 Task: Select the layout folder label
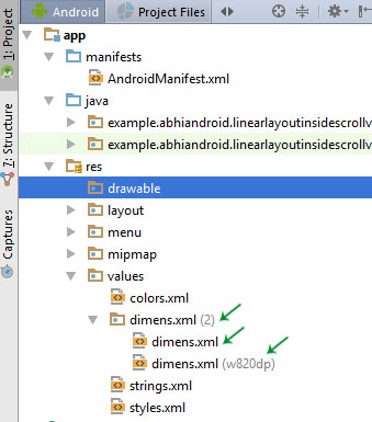(x=126, y=211)
